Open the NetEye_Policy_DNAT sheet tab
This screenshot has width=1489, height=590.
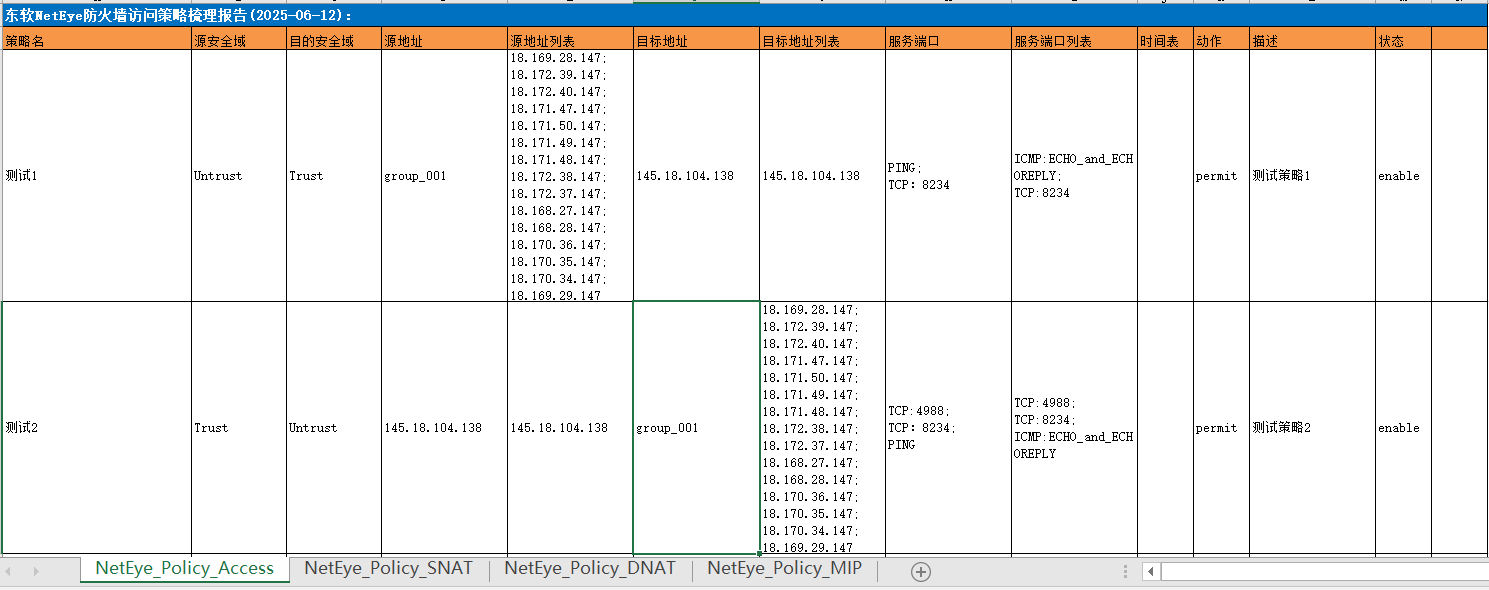pos(590,569)
